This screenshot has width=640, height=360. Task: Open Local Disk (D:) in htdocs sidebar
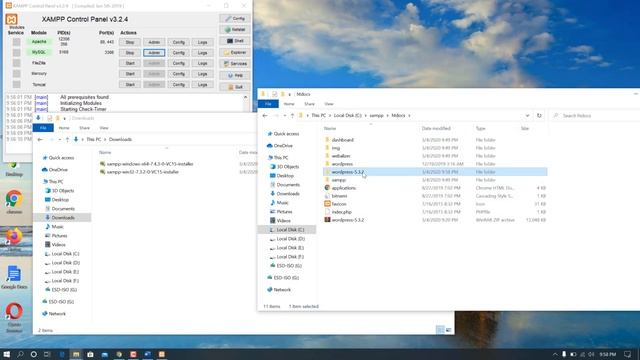tap(290, 239)
